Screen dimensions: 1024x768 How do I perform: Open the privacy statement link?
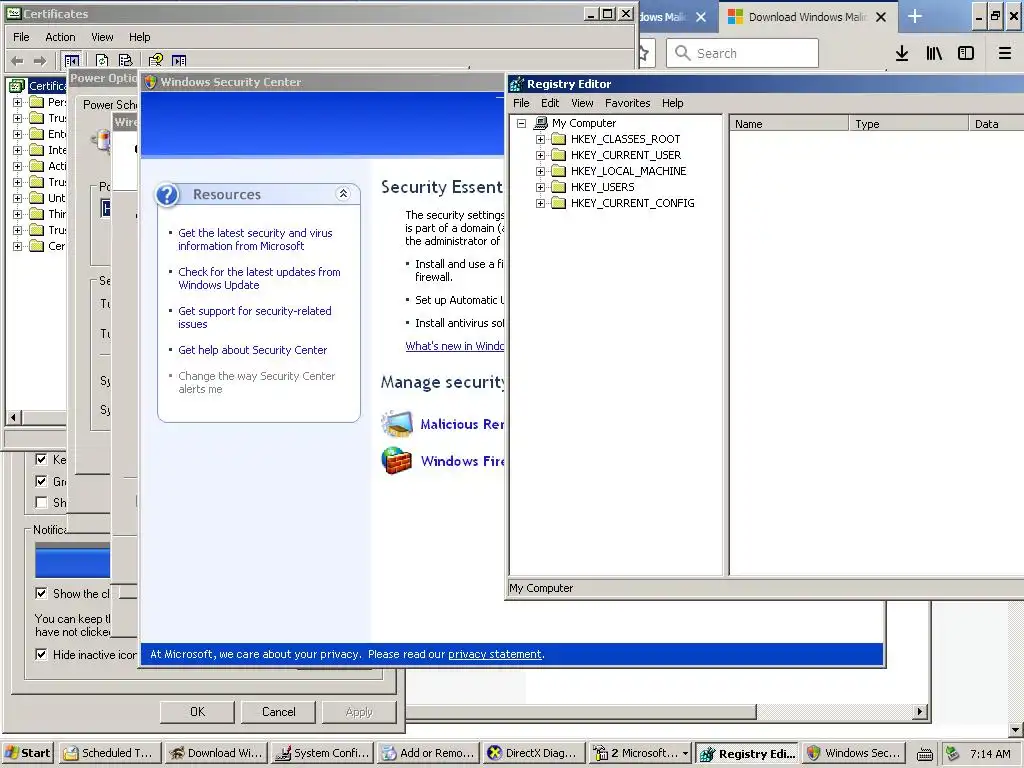[x=495, y=654]
